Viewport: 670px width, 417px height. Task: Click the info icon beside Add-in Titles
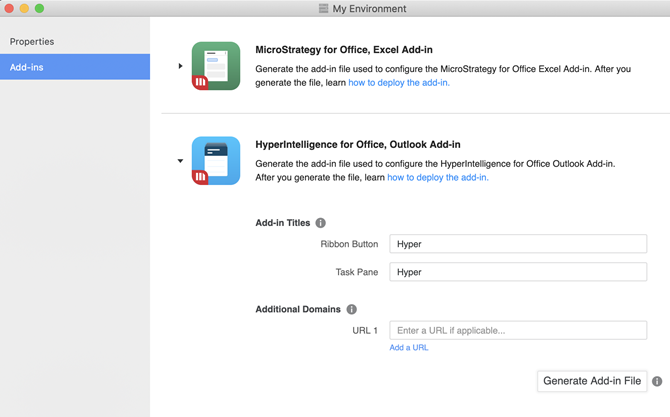pyautogui.click(x=321, y=223)
